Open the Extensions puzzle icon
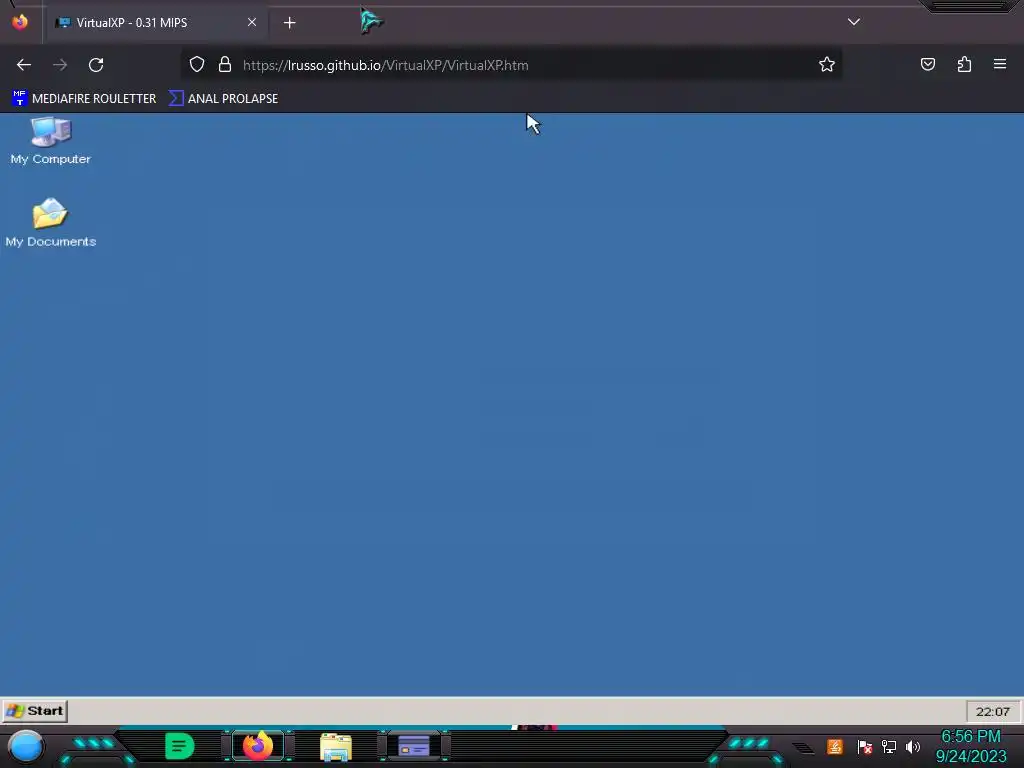This screenshot has width=1024, height=768. [964, 64]
